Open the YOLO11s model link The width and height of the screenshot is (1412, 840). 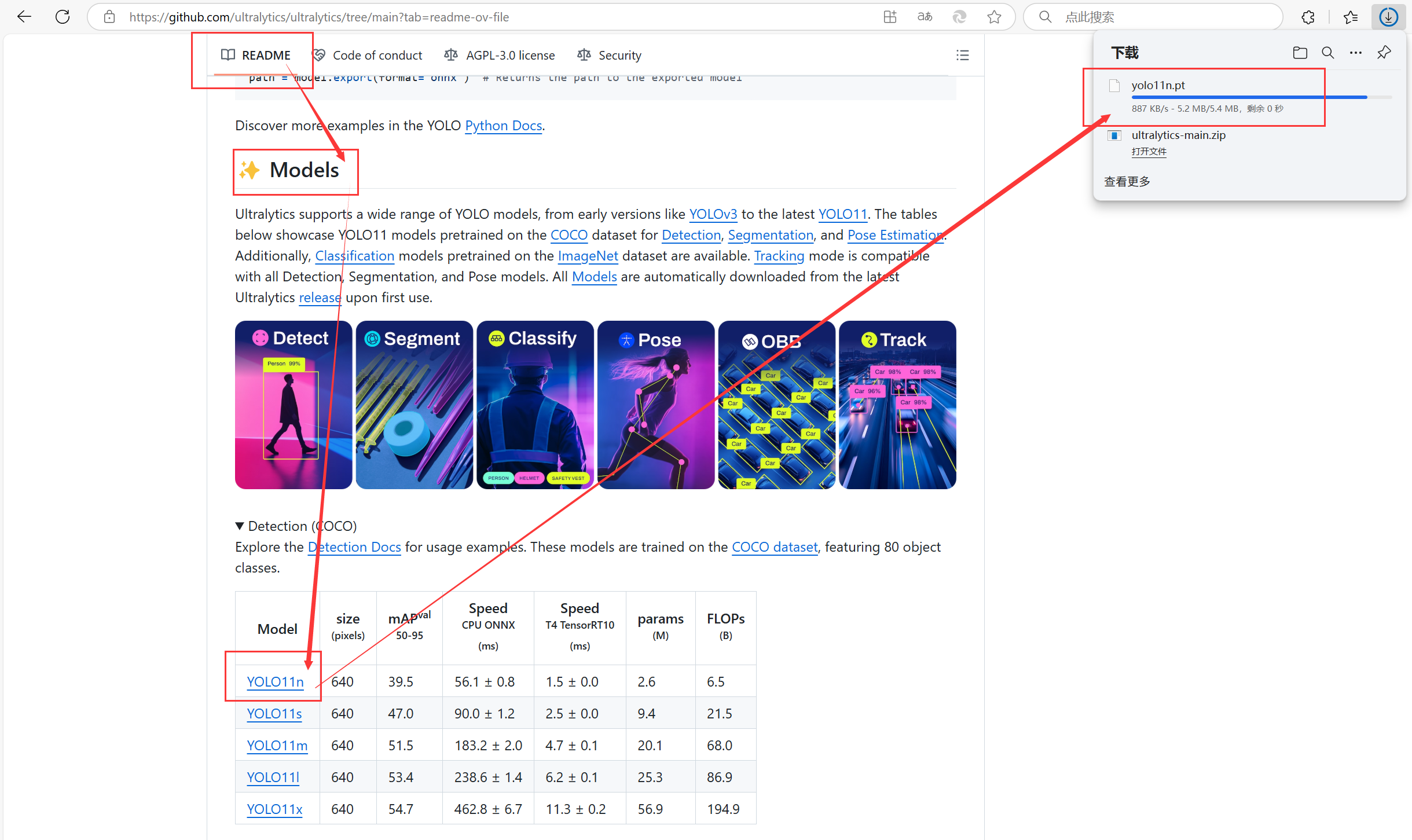[x=274, y=713]
